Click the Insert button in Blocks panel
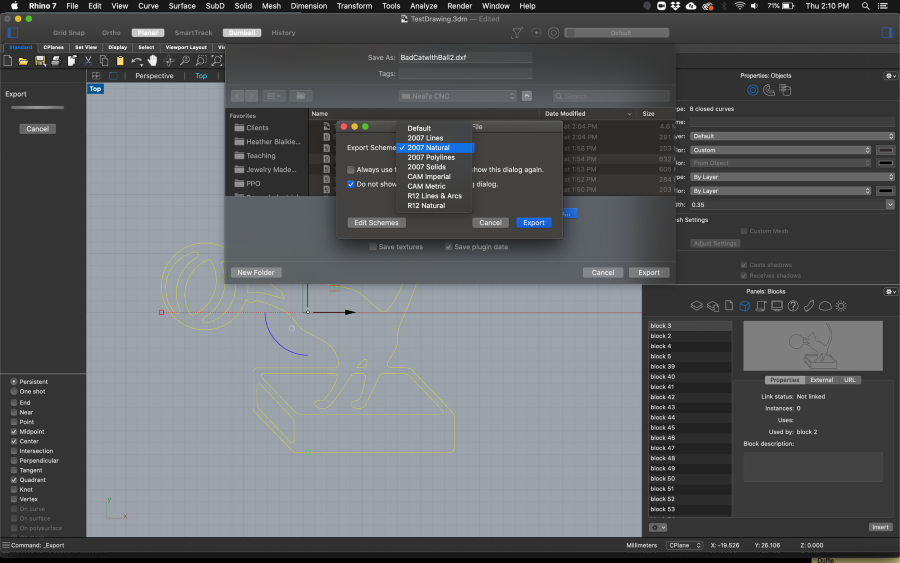Screen dimensions: 900x563 tap(880, 527)
